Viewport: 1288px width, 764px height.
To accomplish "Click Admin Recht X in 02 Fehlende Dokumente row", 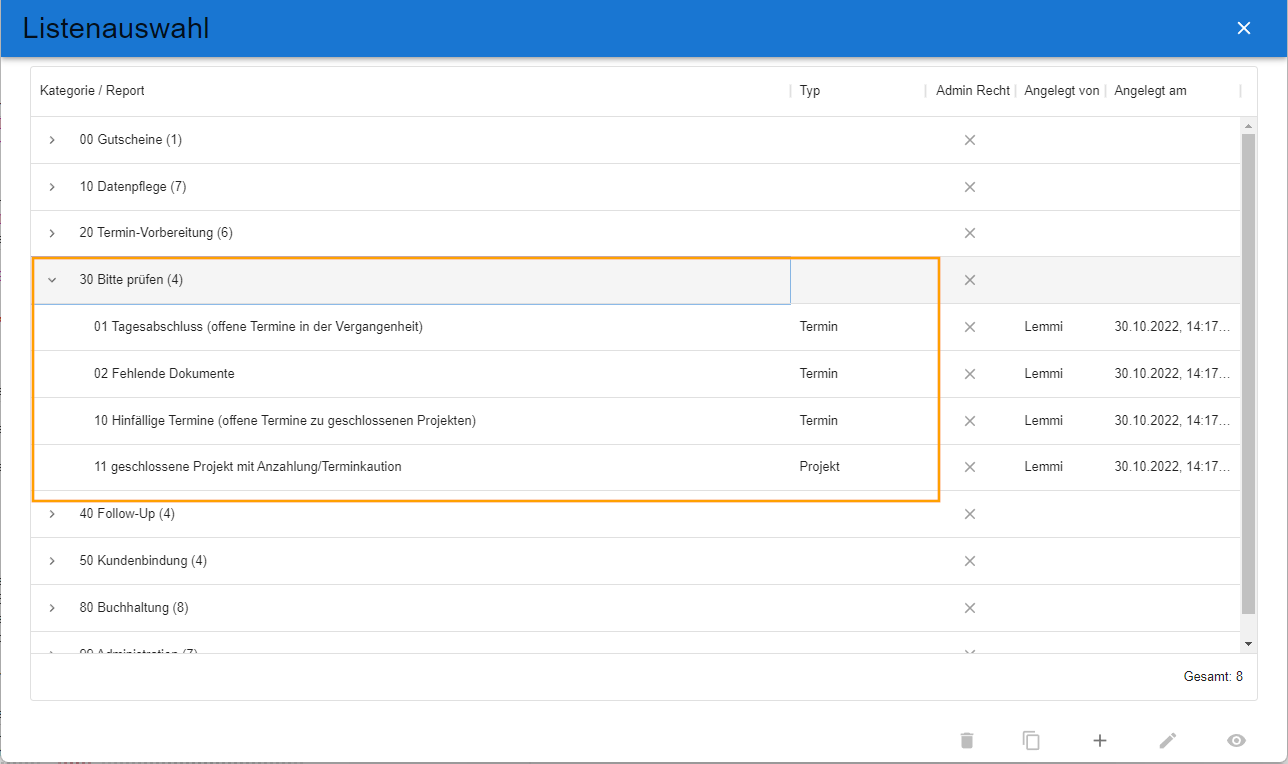I will [969, 374].
